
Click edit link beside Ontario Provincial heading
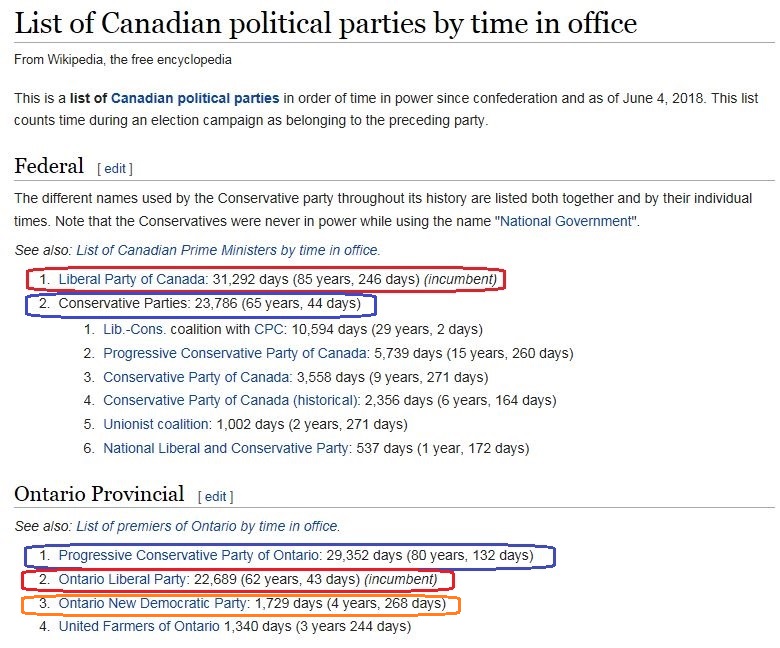pos(215,496)
